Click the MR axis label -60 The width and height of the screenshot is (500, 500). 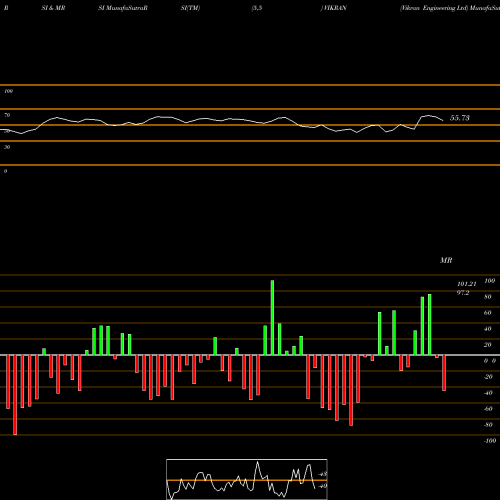(x=488, y=409)
